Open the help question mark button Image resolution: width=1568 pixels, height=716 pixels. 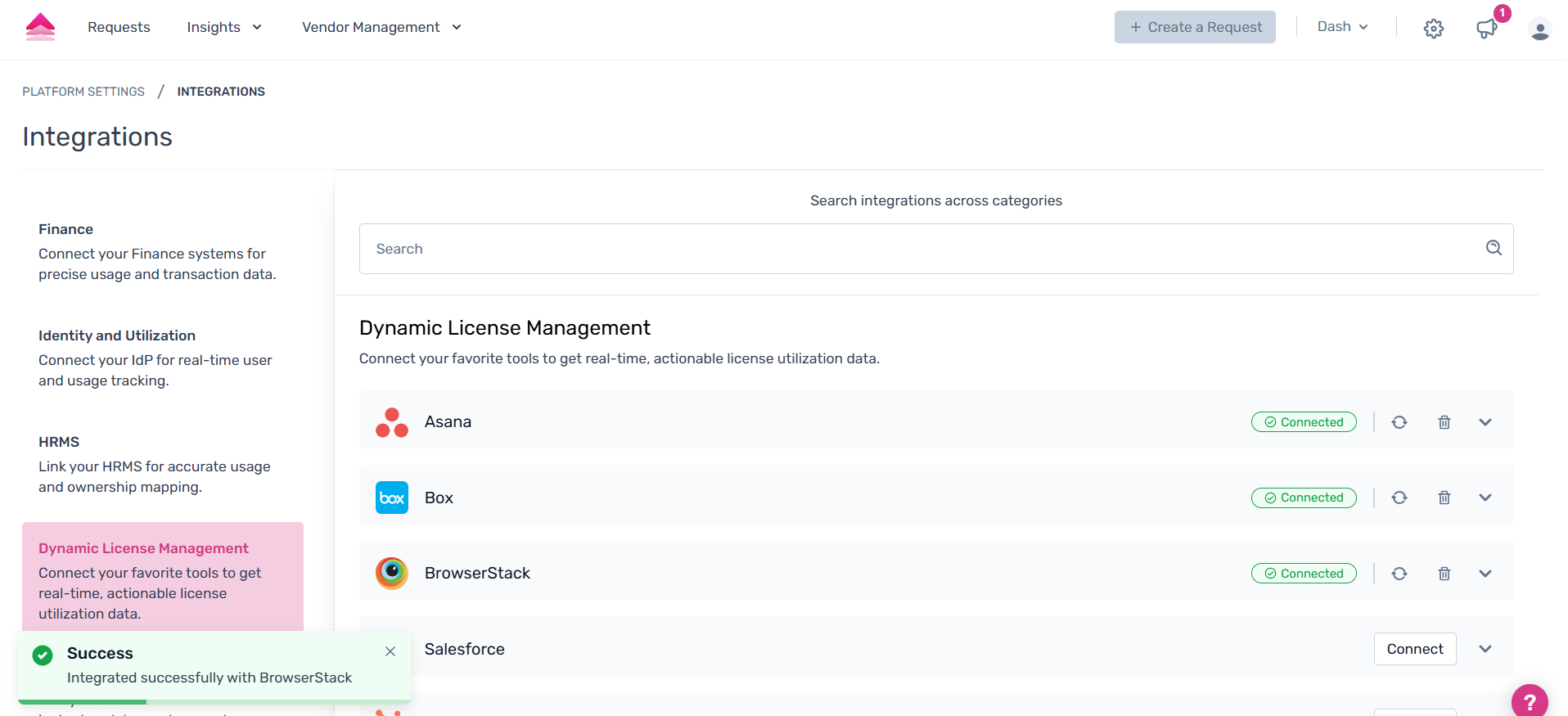point(1530,701)
